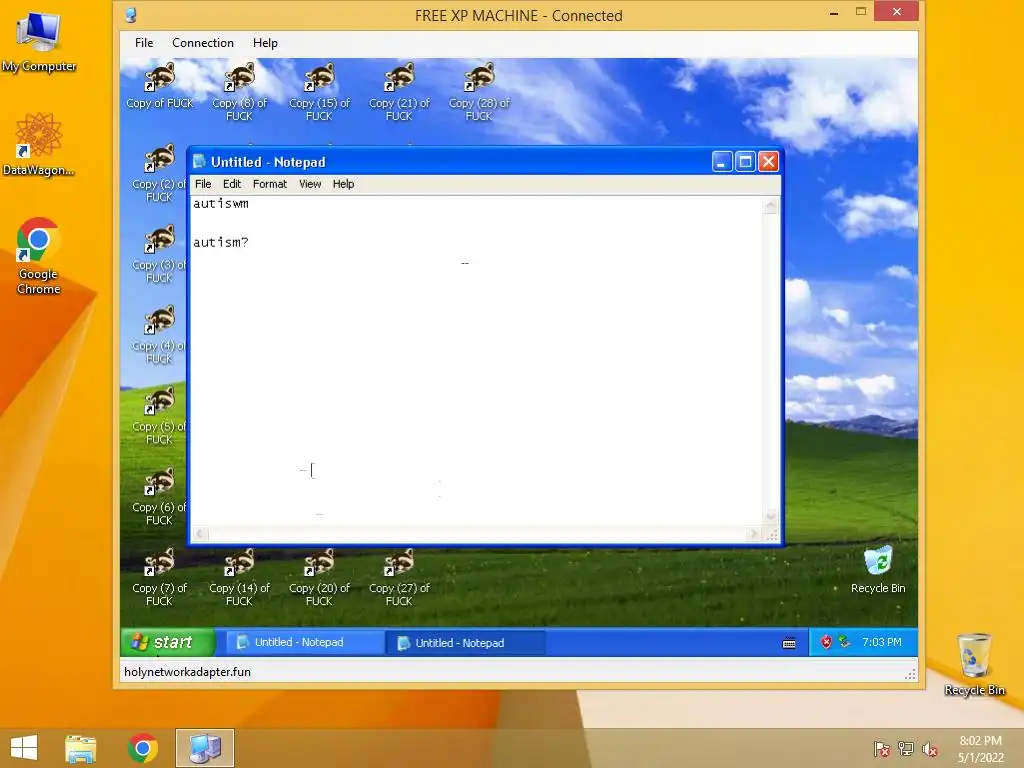The image size is (1024, 768).
Task: Click Notepad horizontal scrollbar right arrow
Action: coord(754,534)
